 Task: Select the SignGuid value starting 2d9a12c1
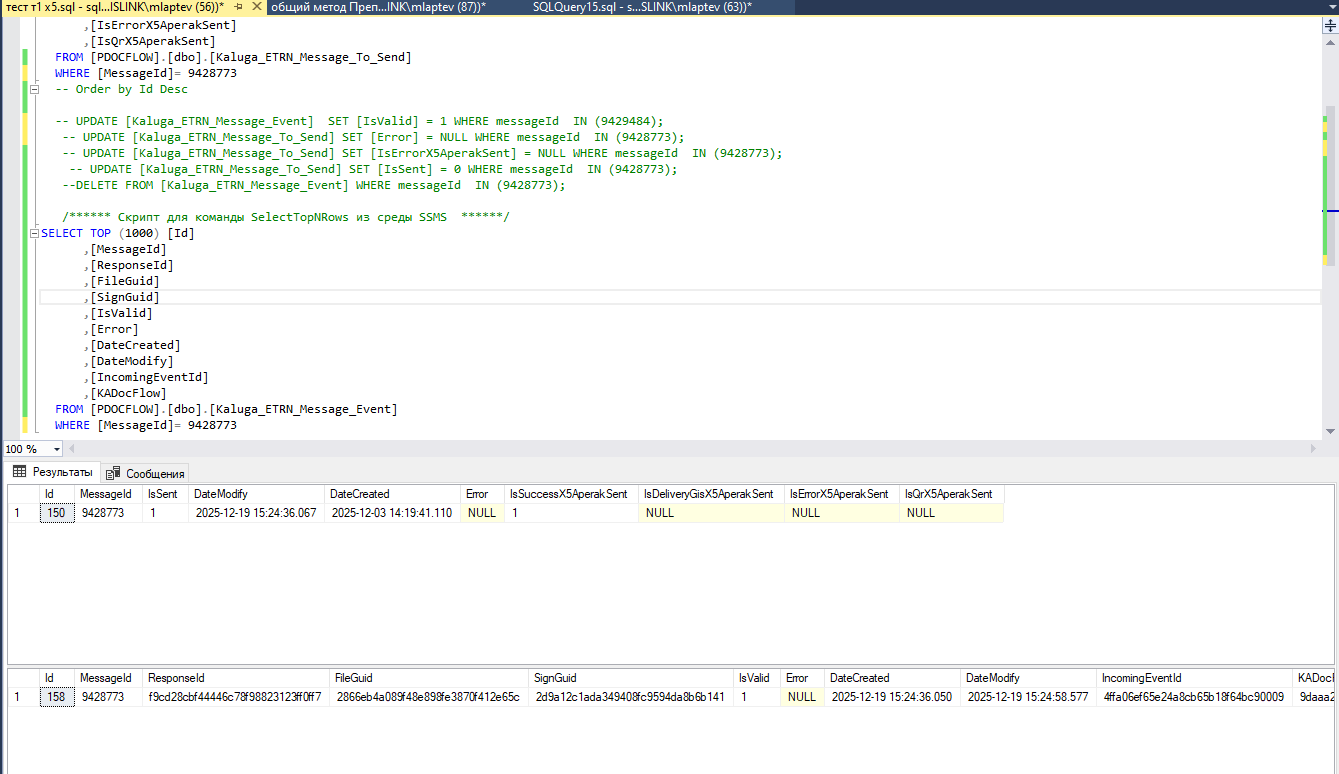632,697
